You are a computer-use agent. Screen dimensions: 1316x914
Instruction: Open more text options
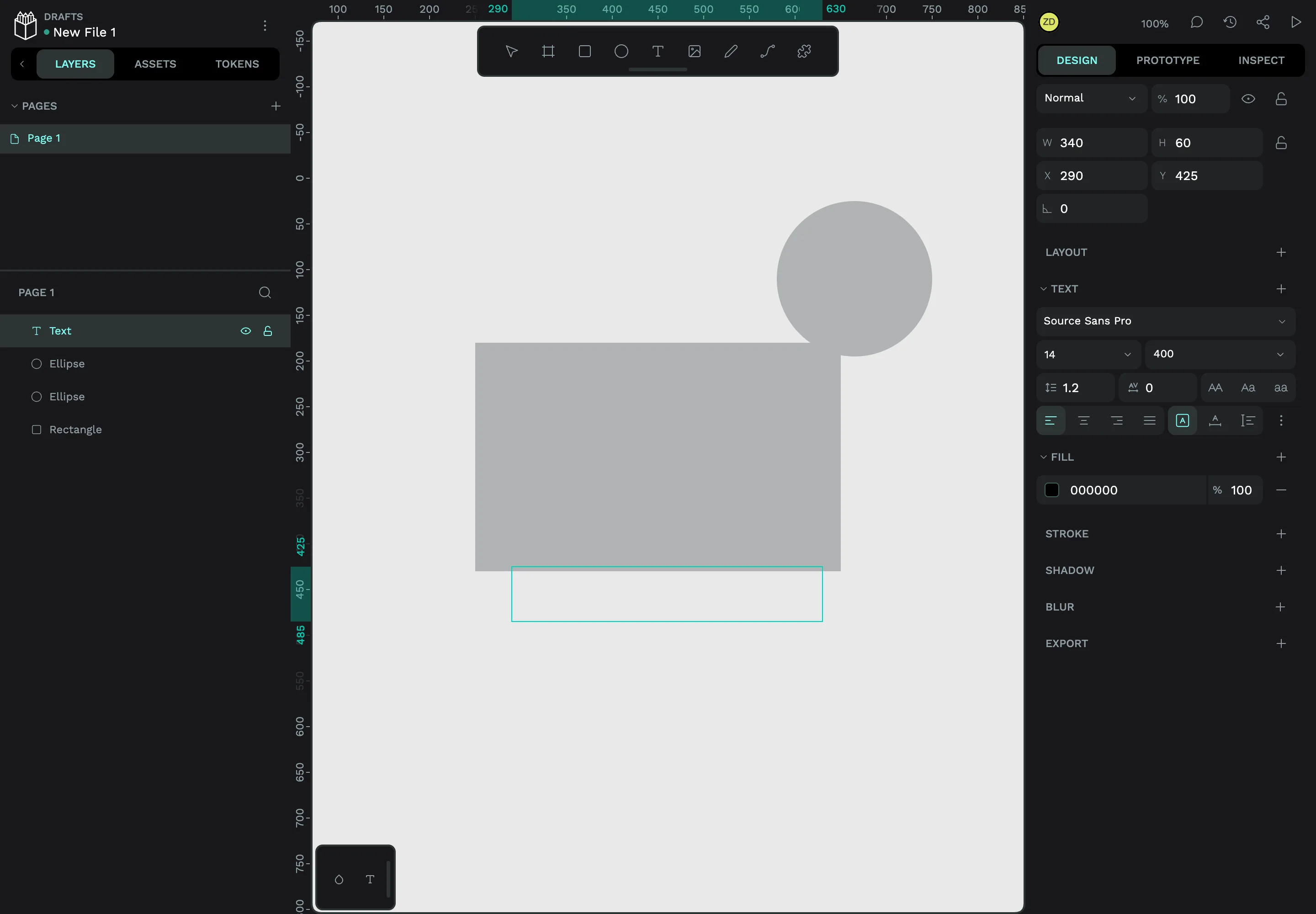[1281, 420]
